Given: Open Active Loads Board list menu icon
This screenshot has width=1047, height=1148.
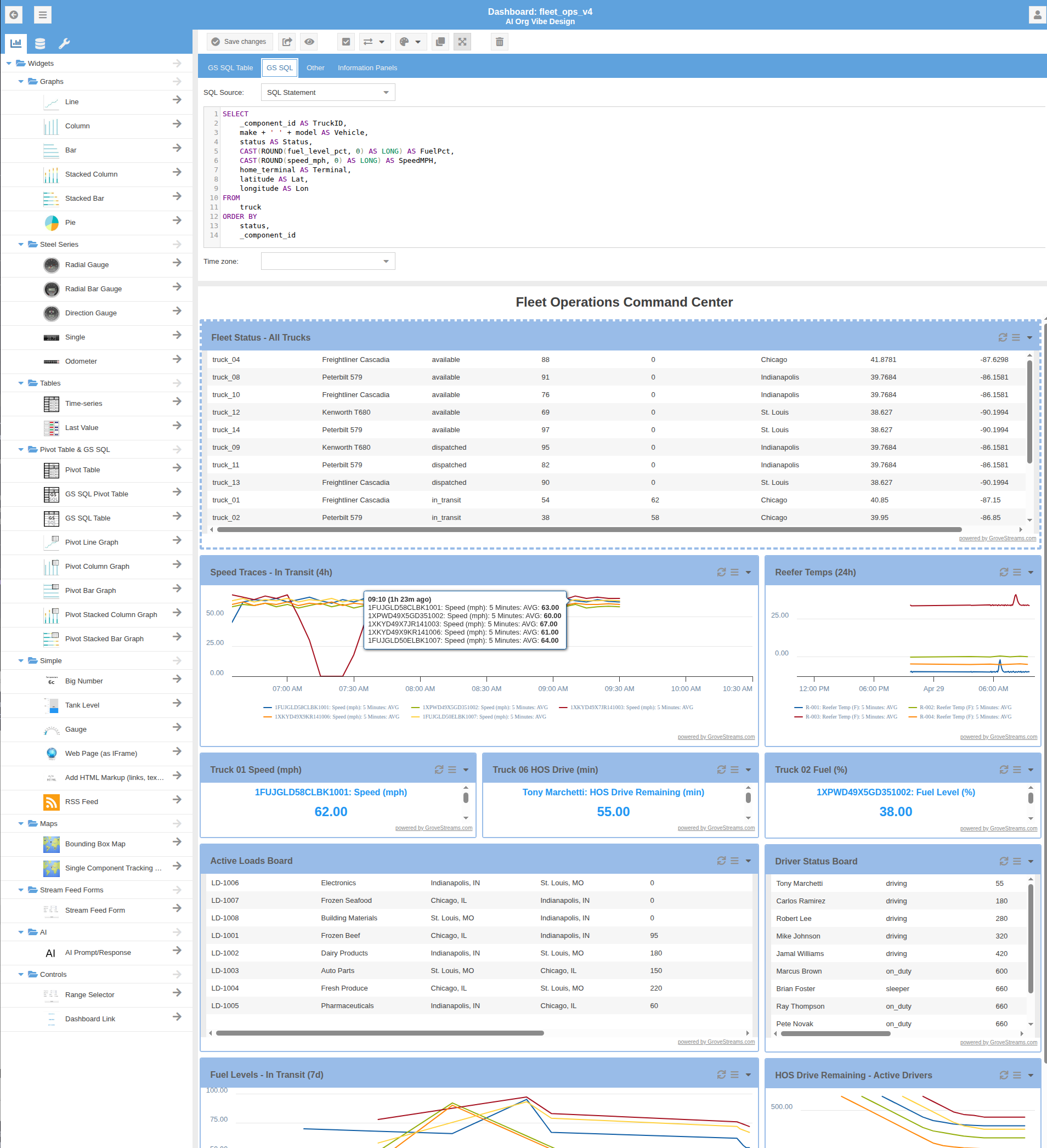Looking at the screenshot, I should (x=734, y=861).
